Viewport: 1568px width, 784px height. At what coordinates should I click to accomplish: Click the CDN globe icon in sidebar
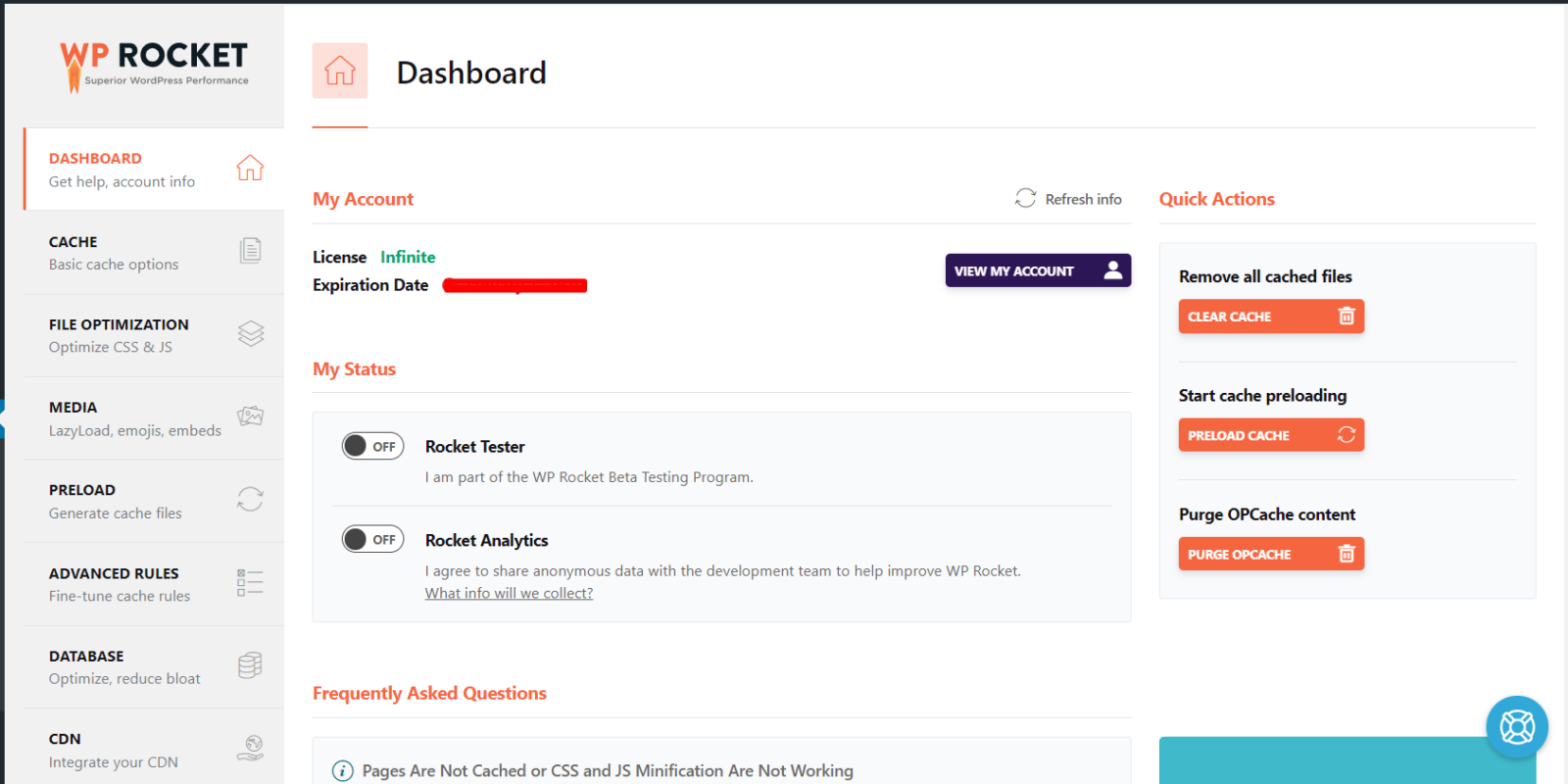point(250,749)
